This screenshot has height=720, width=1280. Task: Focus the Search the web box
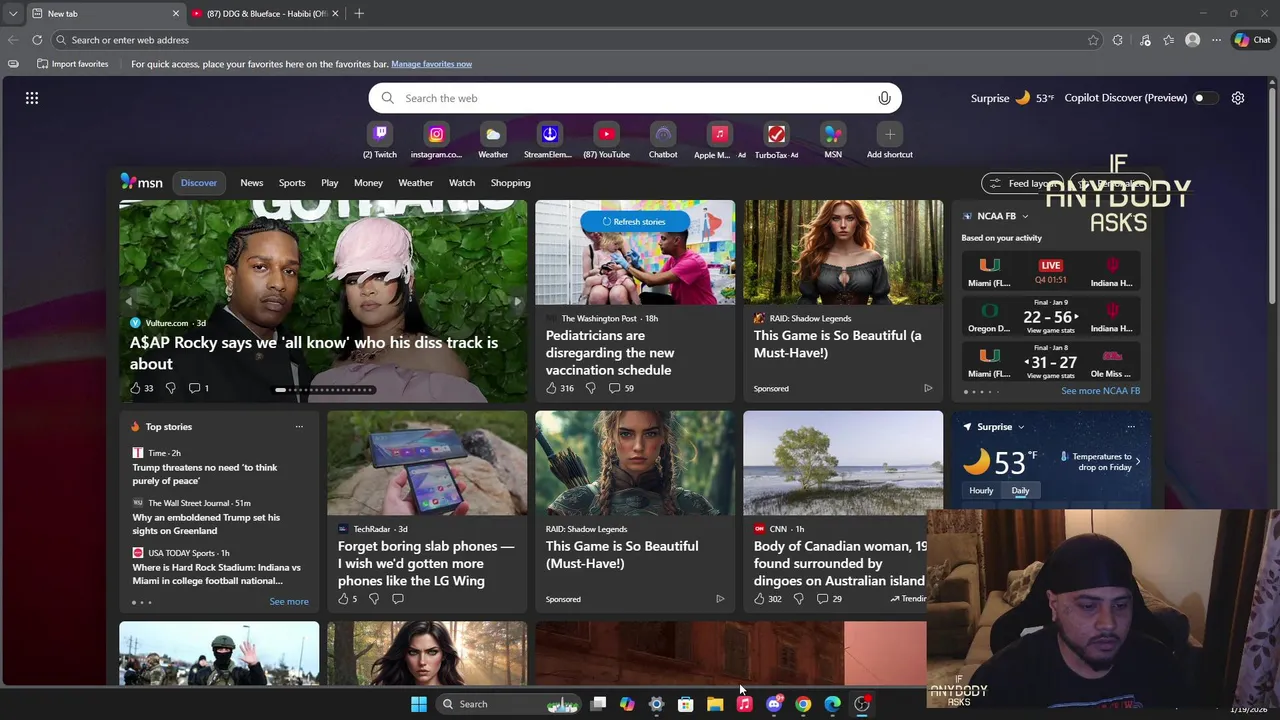[635, 98]
